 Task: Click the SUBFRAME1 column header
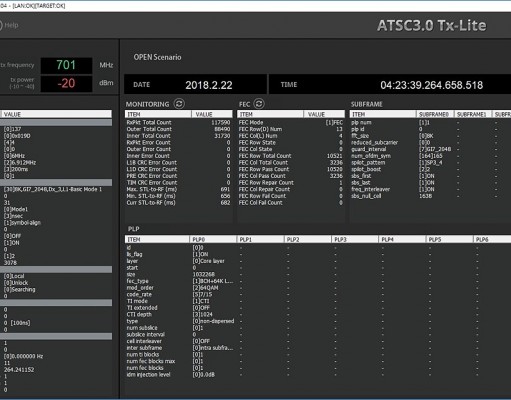pos(472,114)
